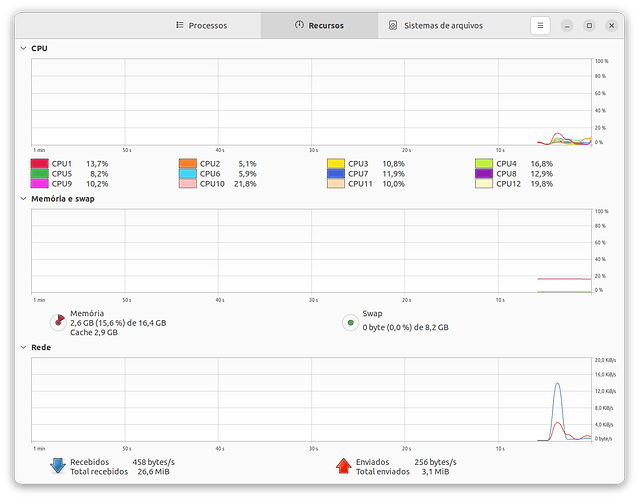
Task: Collapse the Memória e swap section
Action: pyautogui.click(x=23, y=199)
